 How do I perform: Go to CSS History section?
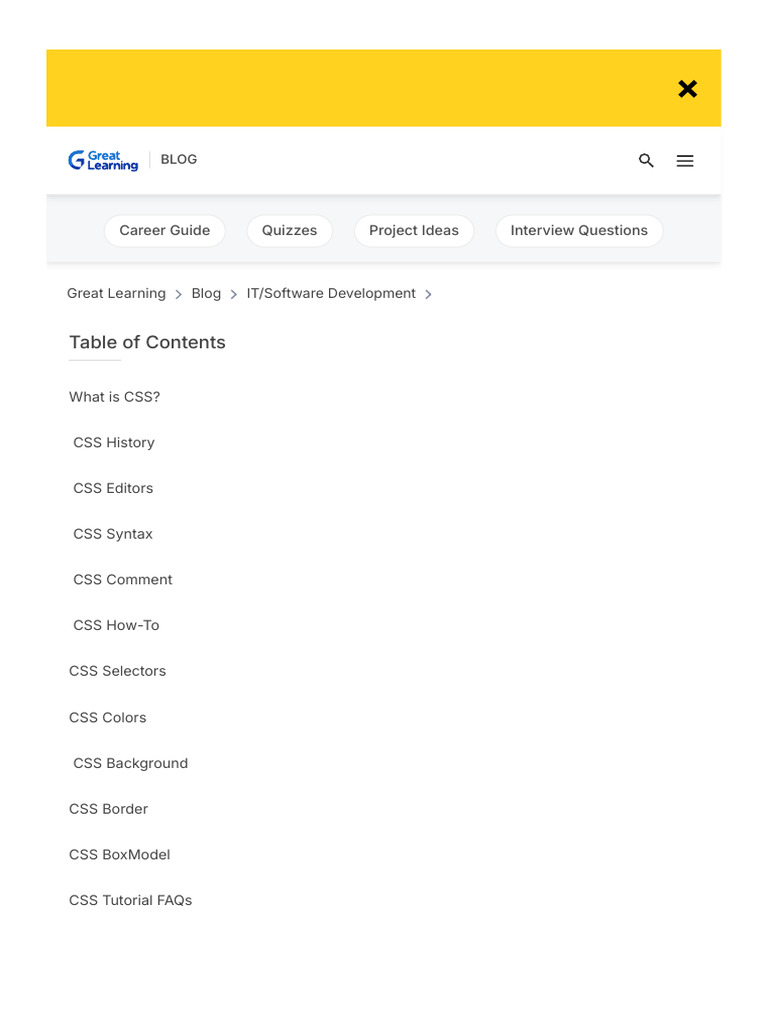pos(114,443)
